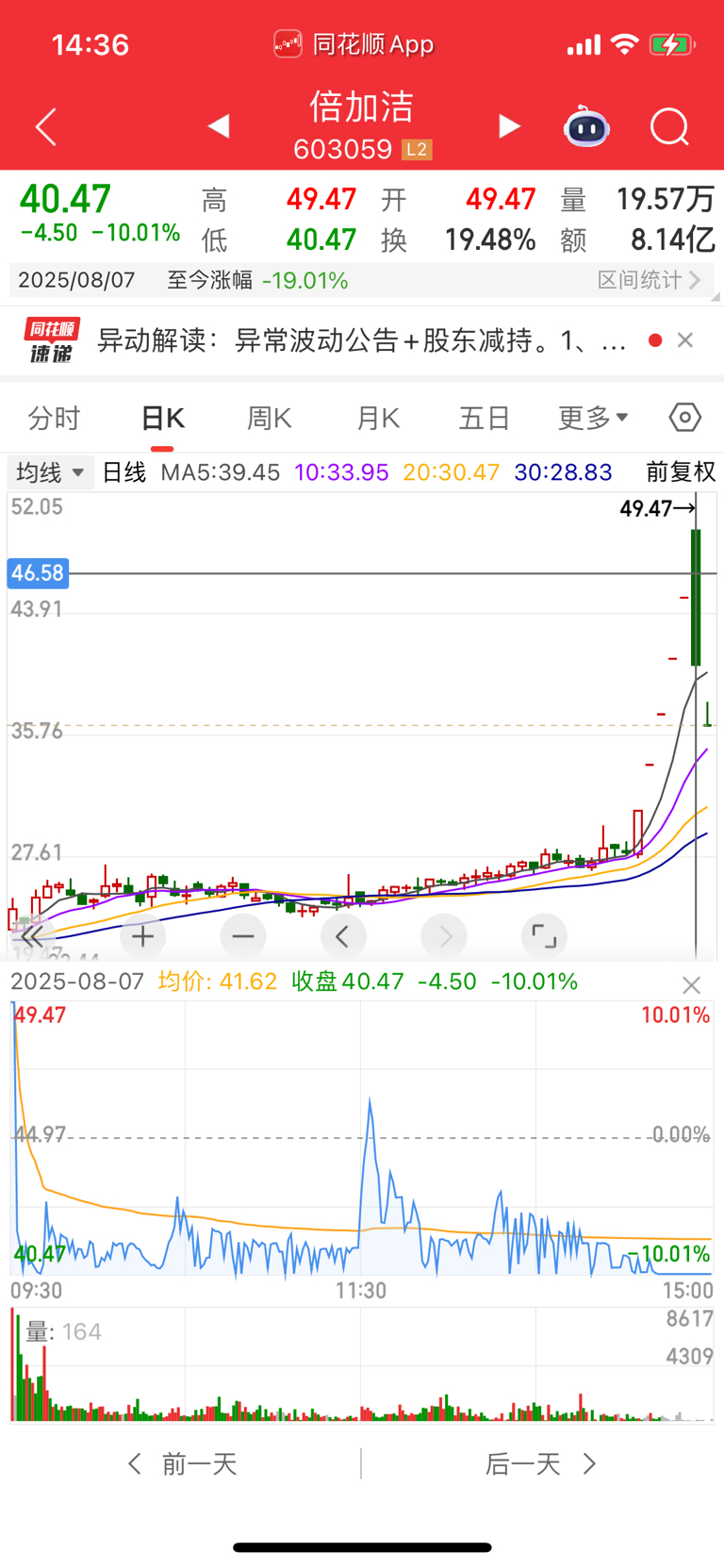The width and height of the screenshot is (724, 1568).
Task: Tap the stock name 倍加洁
Action: (x=362, y=107)
